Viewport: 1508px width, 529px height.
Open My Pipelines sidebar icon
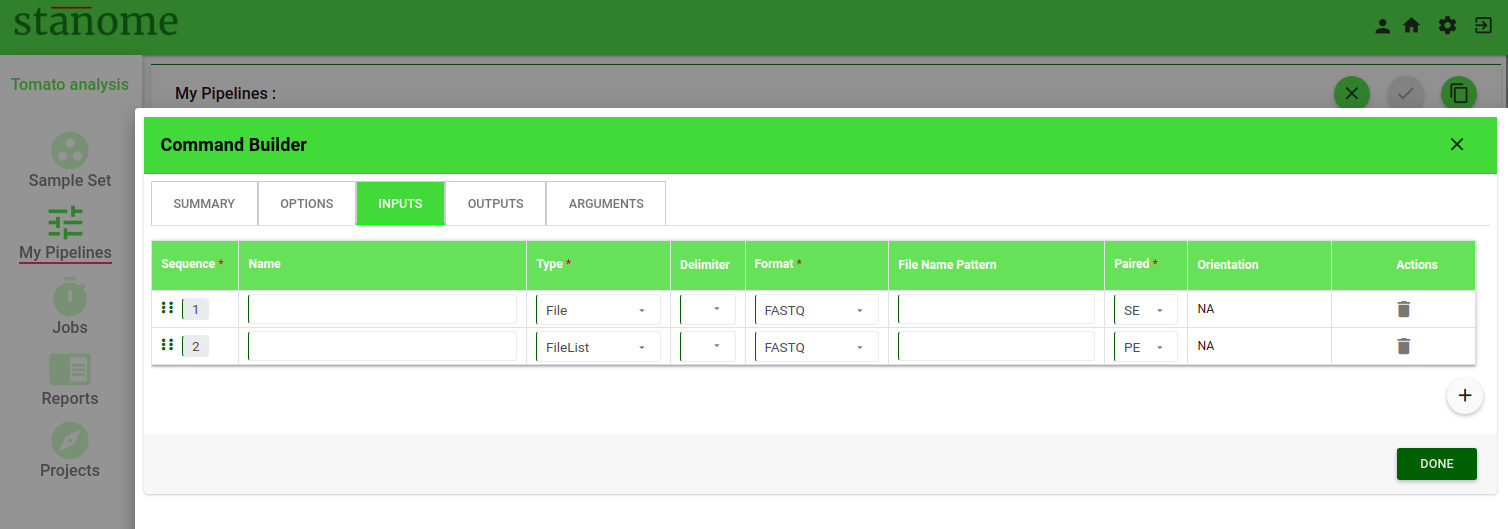tap(66, 222)
